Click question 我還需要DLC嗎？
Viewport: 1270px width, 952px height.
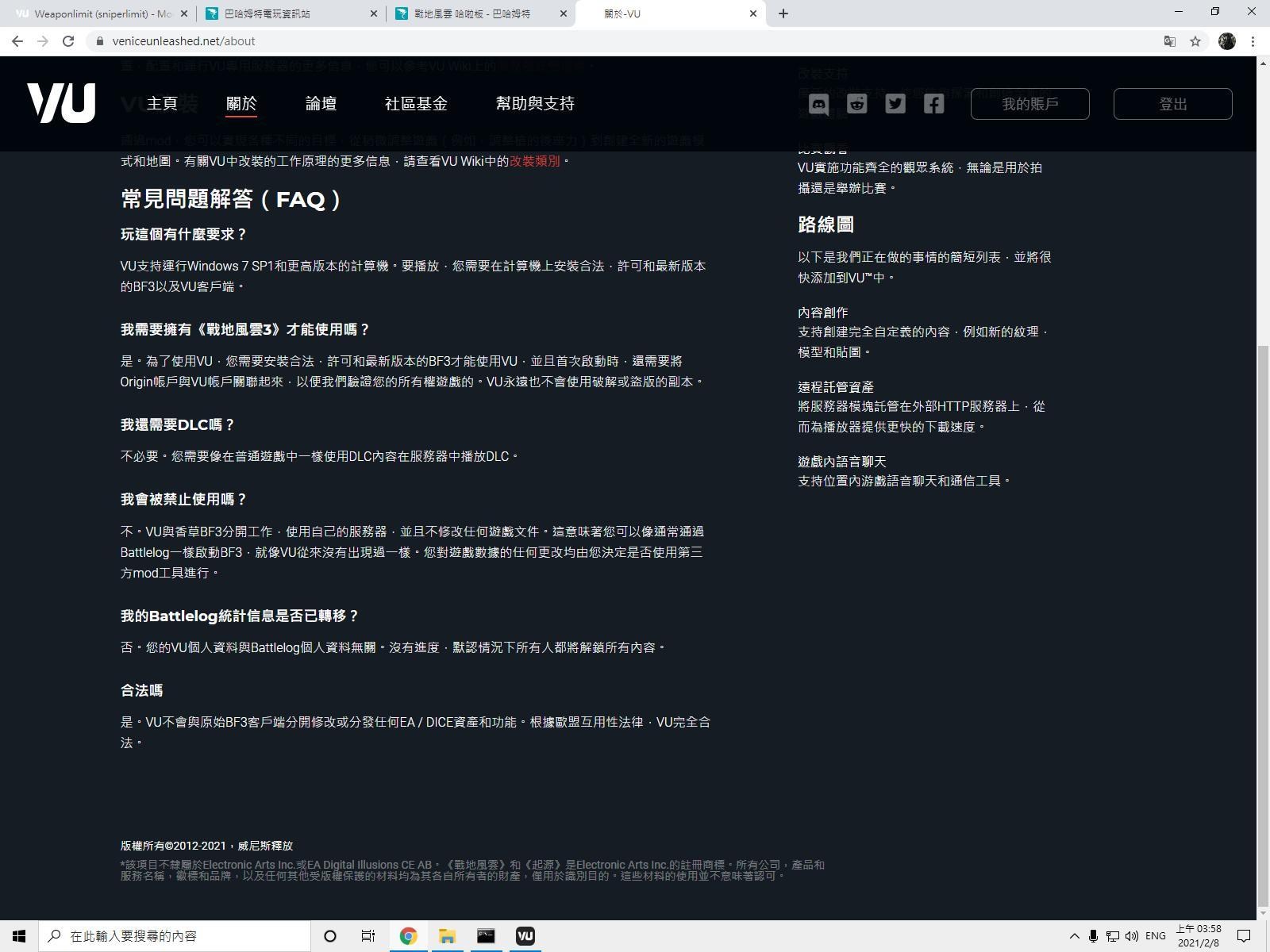178,425
